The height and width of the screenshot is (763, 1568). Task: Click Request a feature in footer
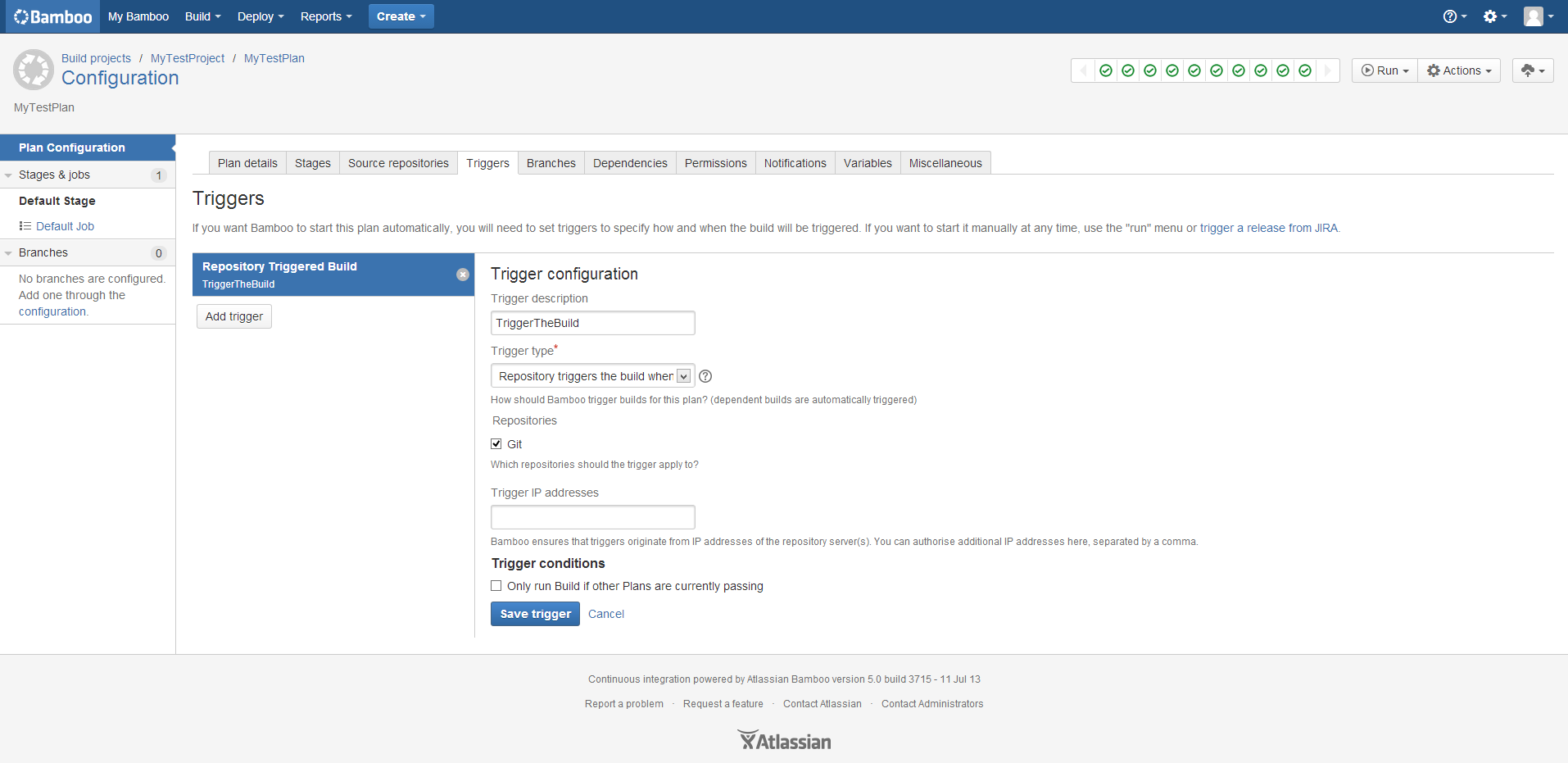click(x=723, y=704)
